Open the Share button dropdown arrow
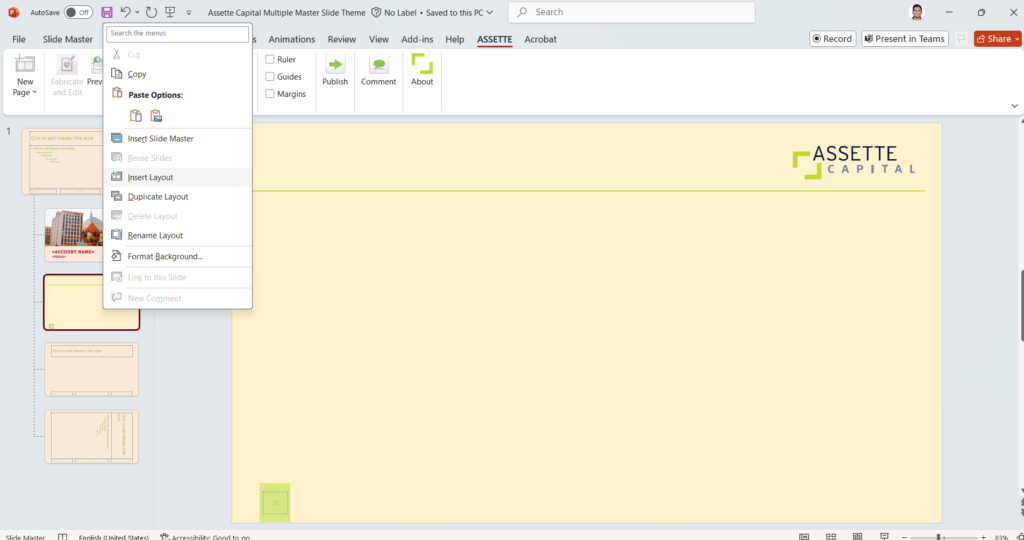 tap(1017, 39)
